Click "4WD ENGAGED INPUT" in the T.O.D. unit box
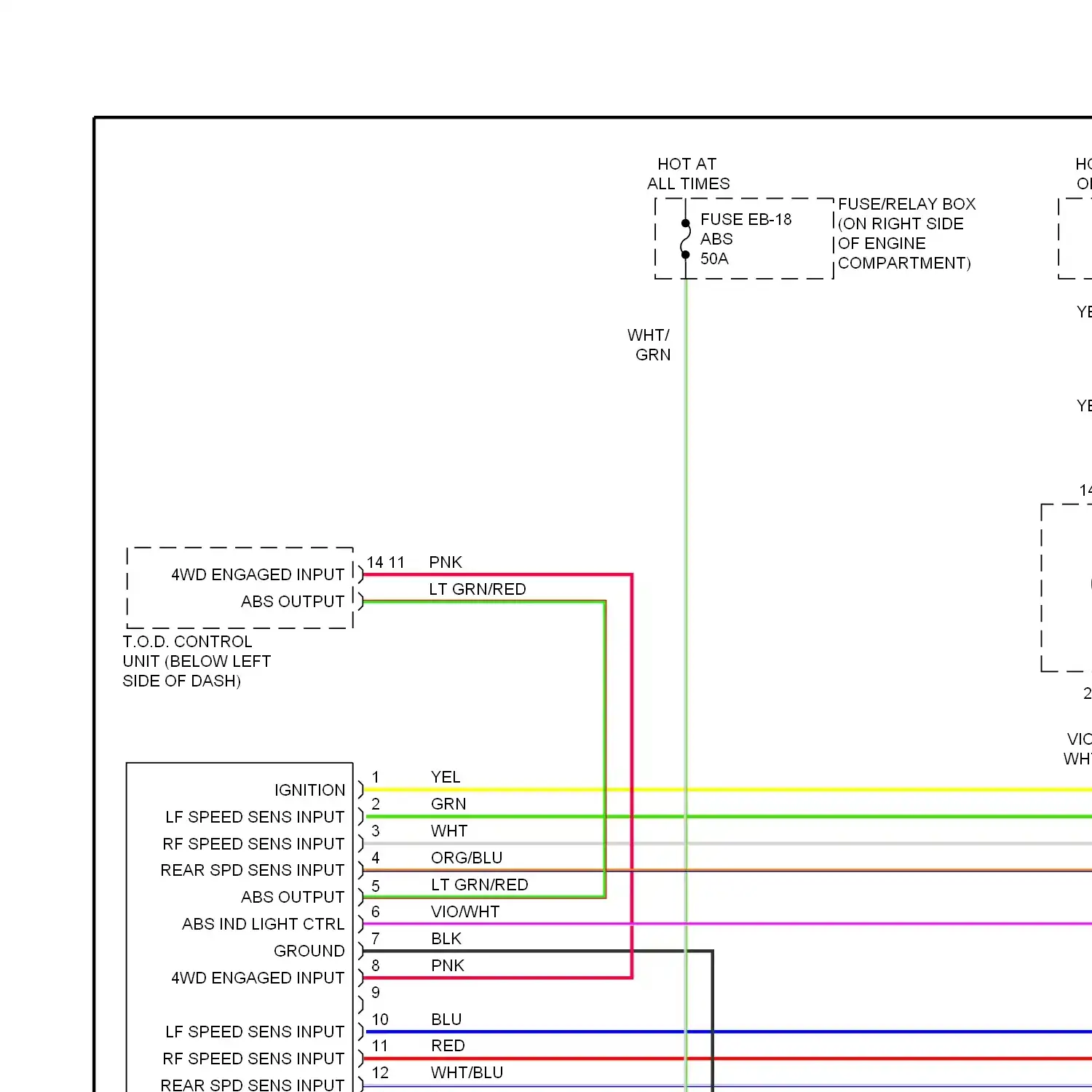The width and height of the screenshot is (1092, 1092). (258, 574)
